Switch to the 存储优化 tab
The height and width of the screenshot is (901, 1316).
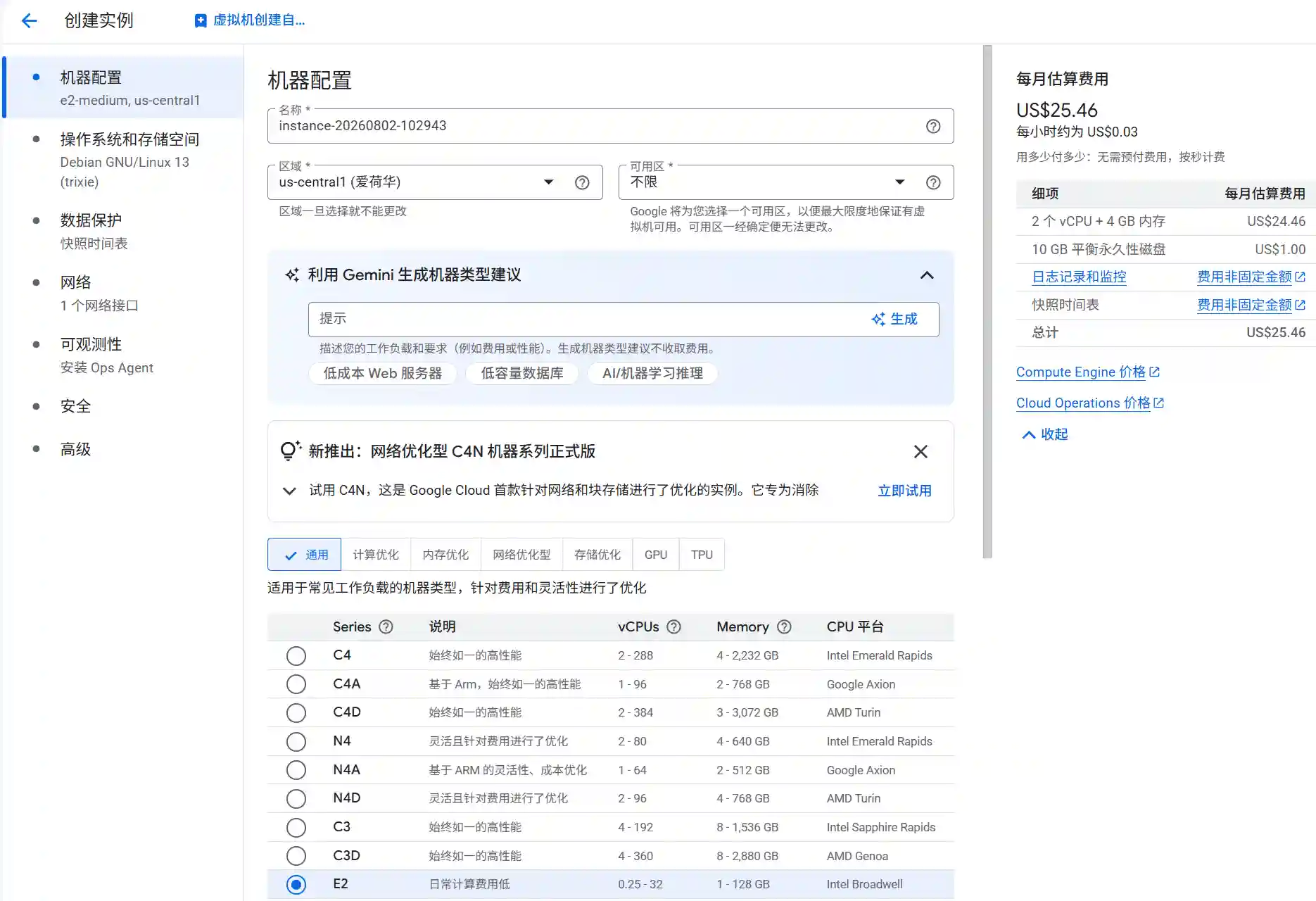click(x=597, y=555)
